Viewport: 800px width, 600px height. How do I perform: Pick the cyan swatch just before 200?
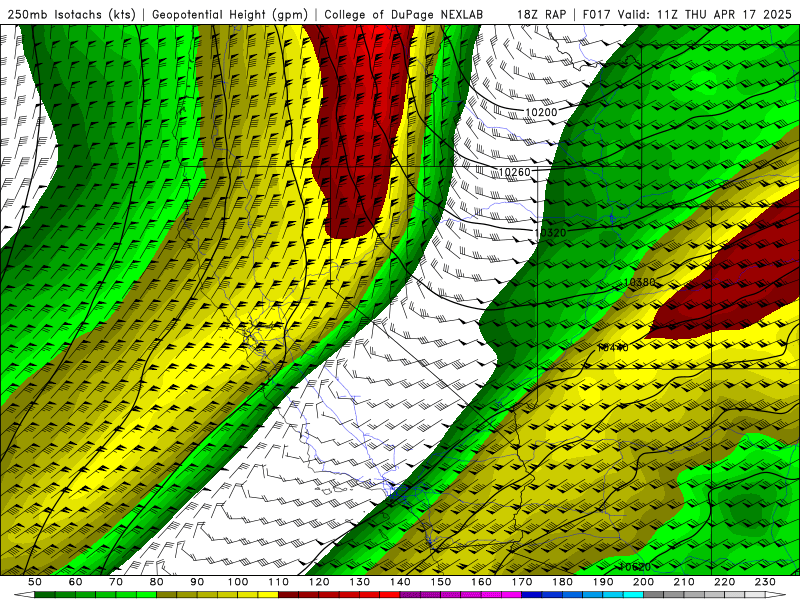point(633,595)
